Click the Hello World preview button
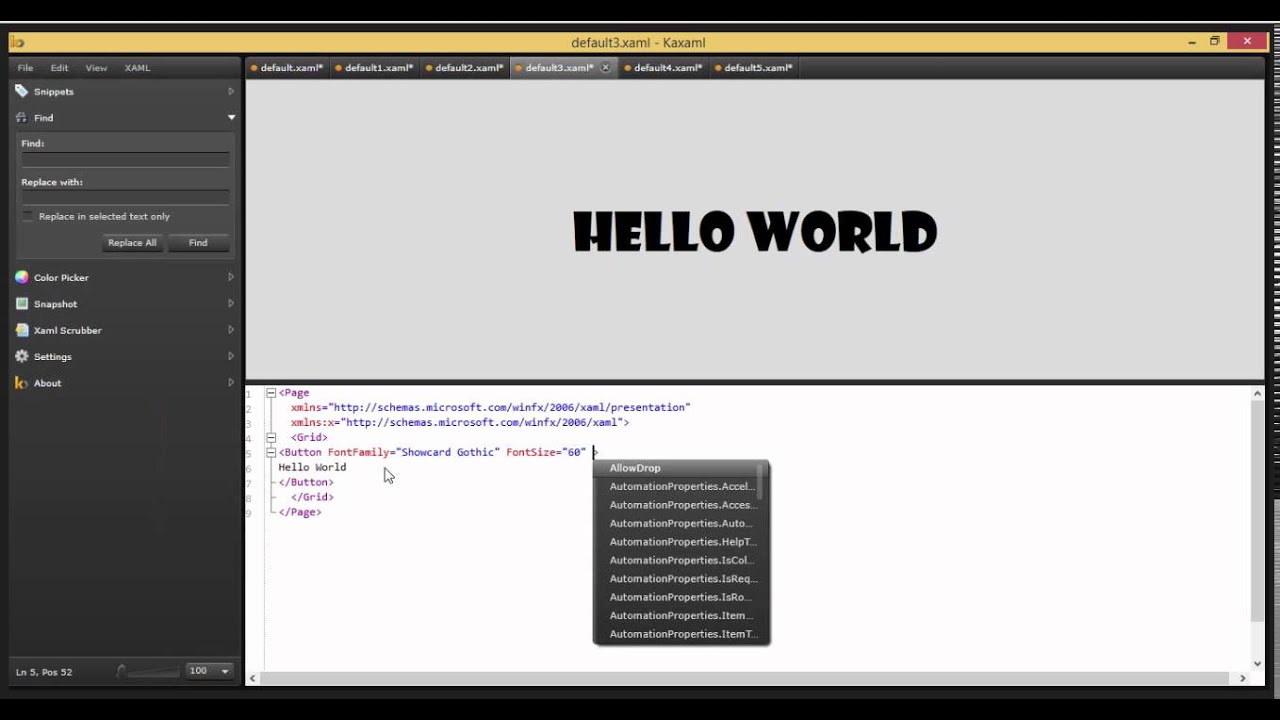1280x720 pixels. (755, 231)
